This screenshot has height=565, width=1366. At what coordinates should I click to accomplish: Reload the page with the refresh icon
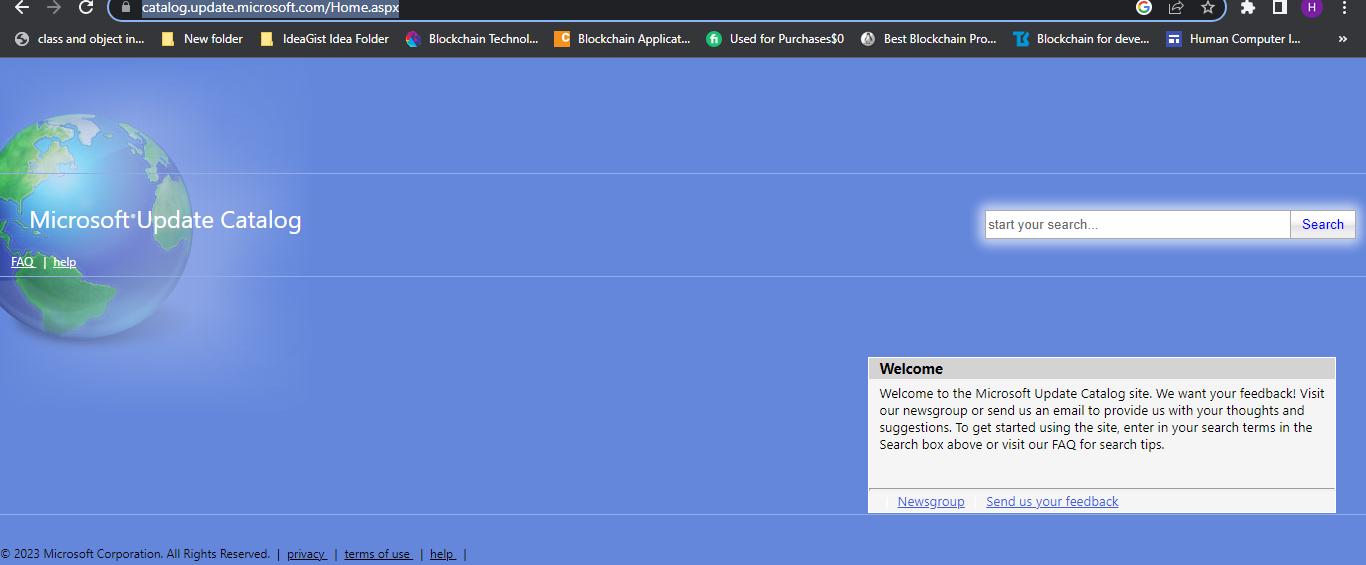point(86,8)
